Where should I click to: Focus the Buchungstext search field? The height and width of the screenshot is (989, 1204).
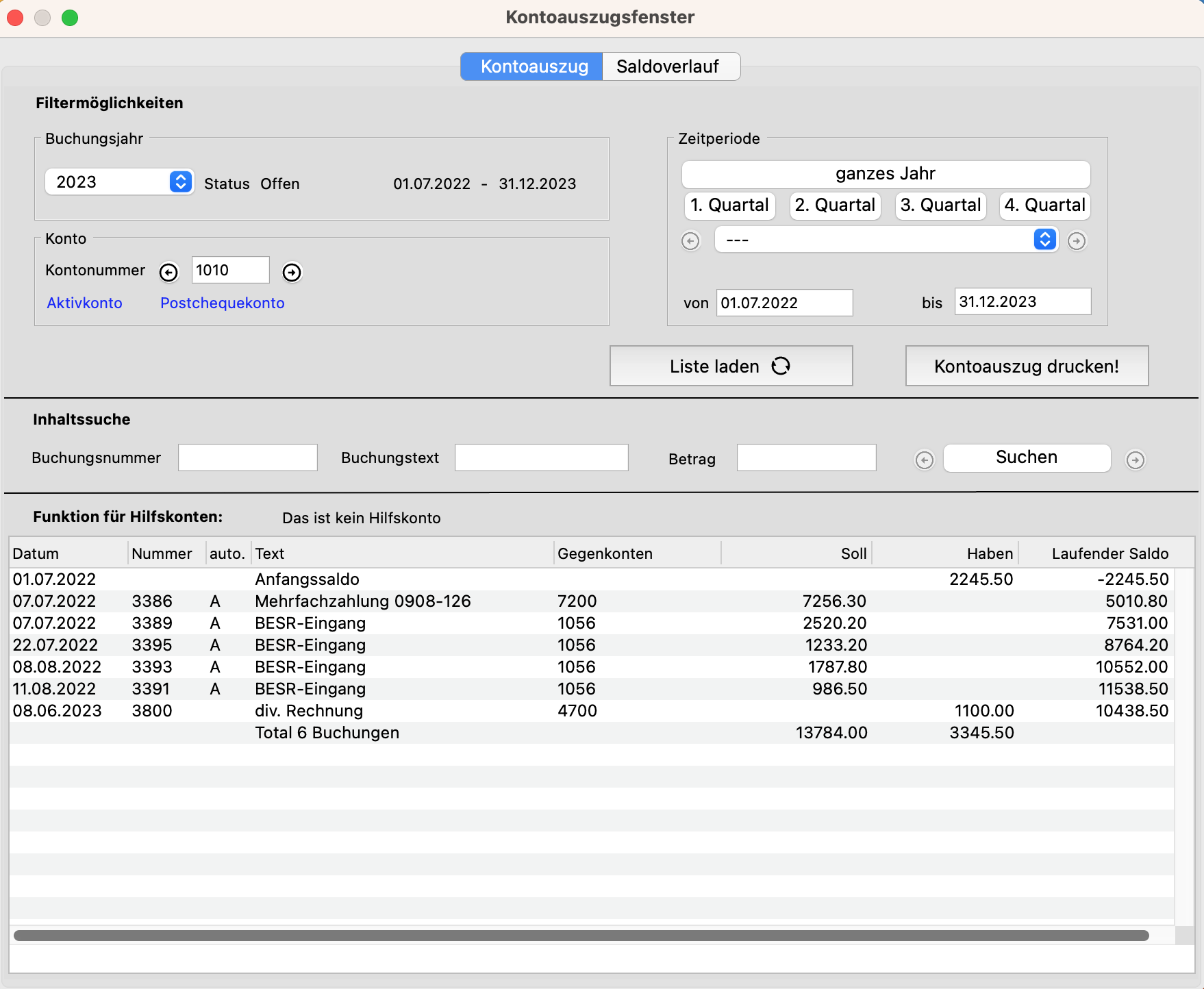541,458
